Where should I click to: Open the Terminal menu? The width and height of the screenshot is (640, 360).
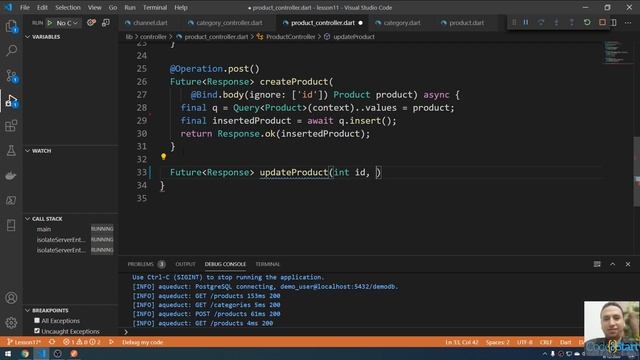155,7
